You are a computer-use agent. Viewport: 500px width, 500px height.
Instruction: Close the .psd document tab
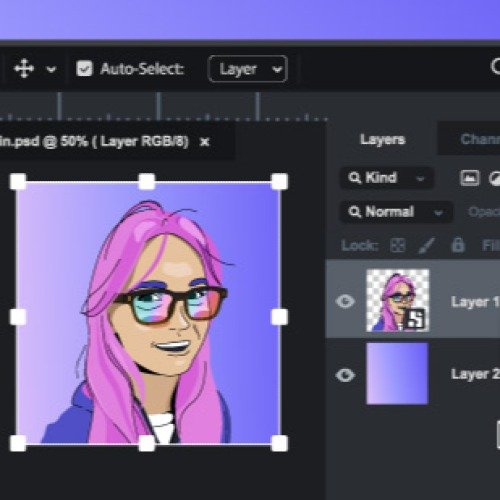pyautogui.click(x=204, y=142)
